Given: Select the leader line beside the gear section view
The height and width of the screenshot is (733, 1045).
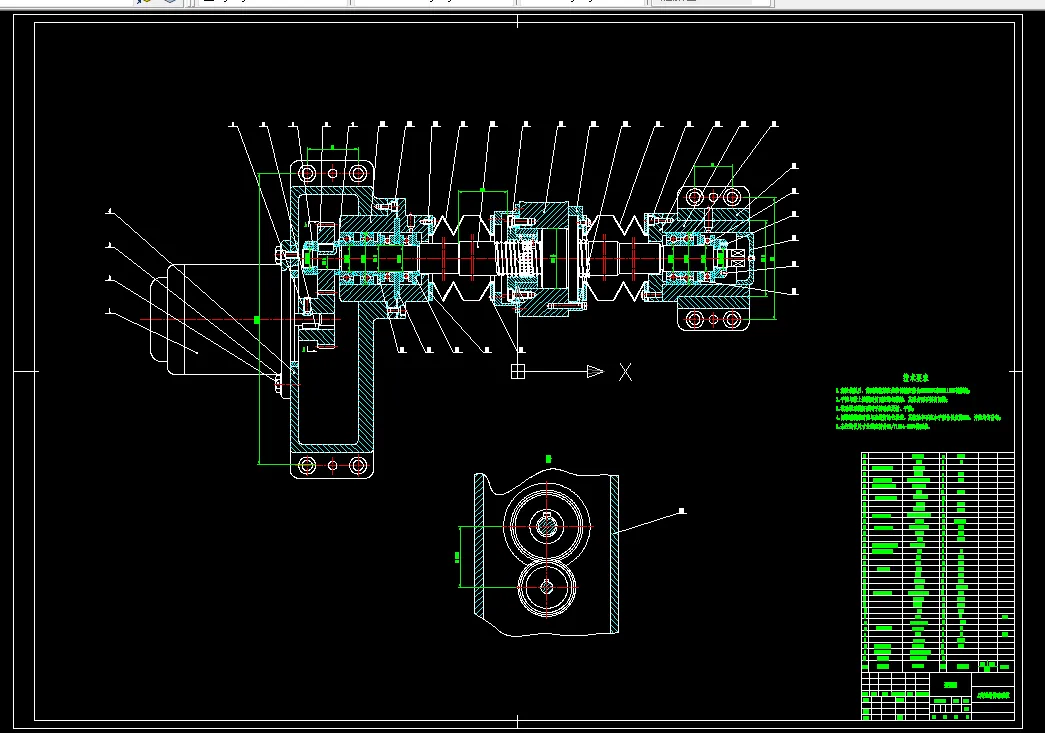Looking at the screenshot, I should pyautogui.click(x=648, y=522).
